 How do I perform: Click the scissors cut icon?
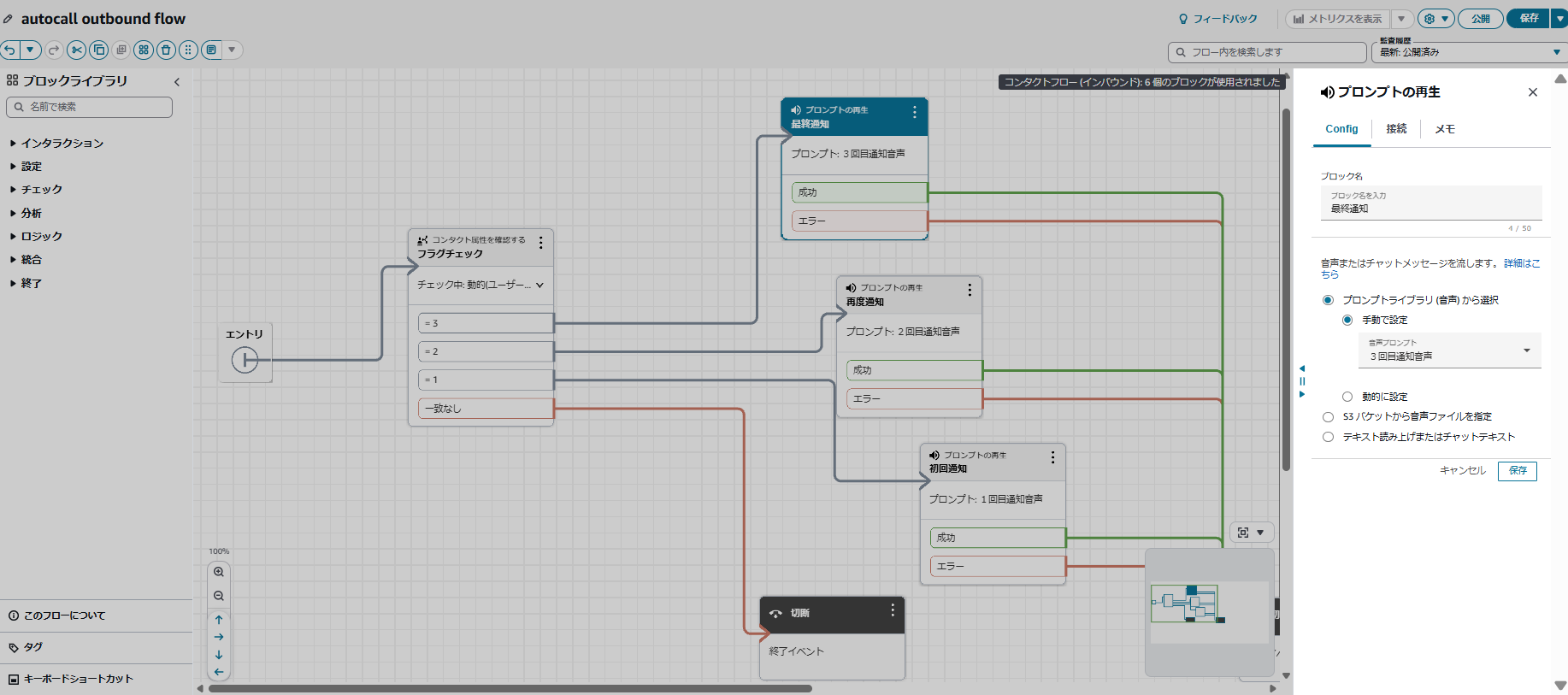point(77,50)
